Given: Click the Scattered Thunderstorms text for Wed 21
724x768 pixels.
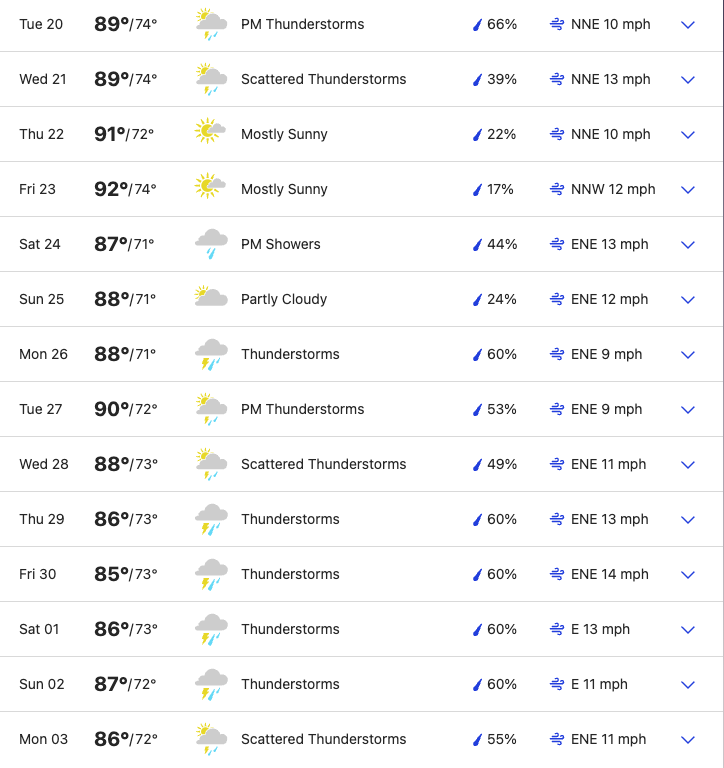Looking at the screenshot, I should (323, 79).
